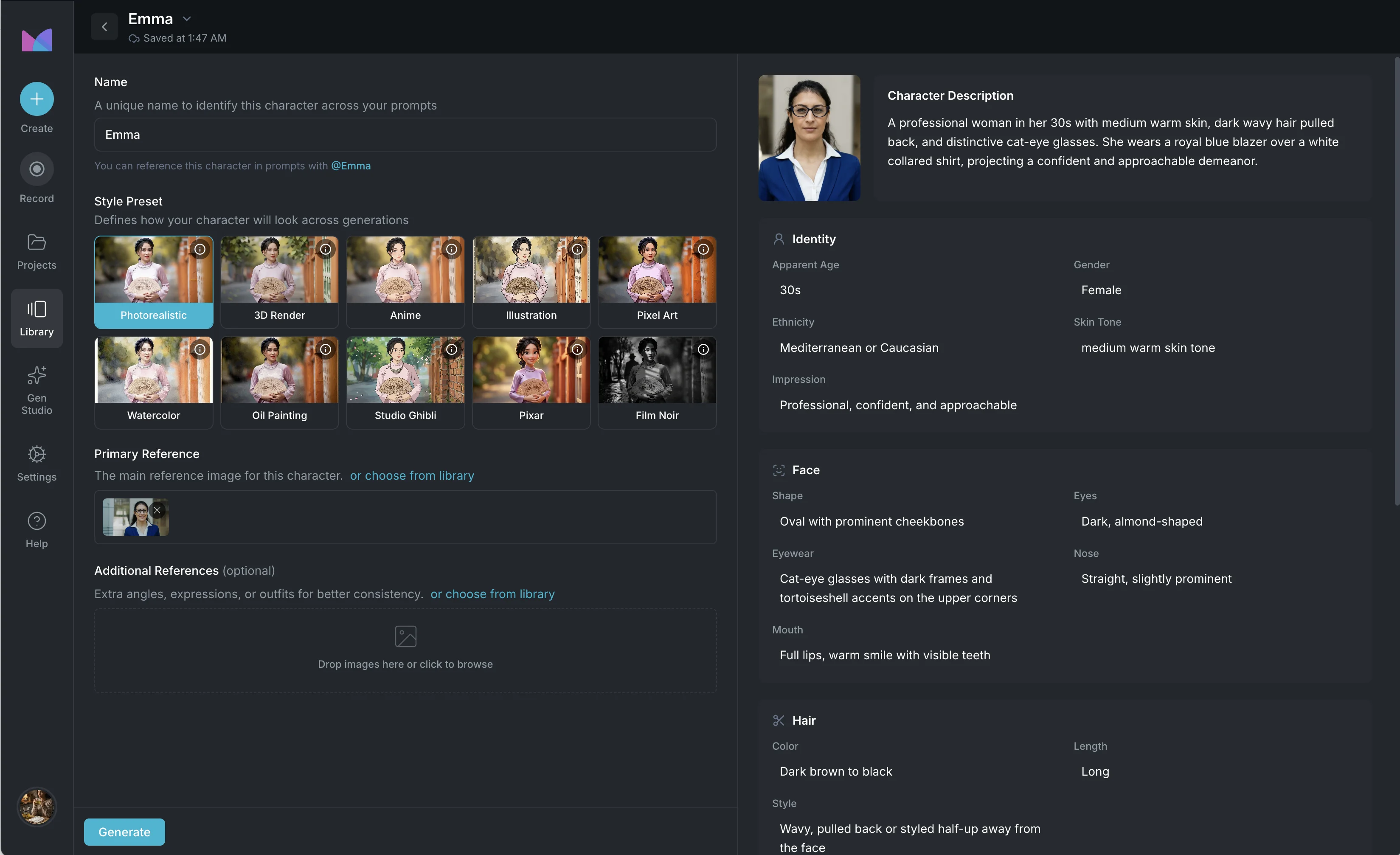The width and height of the screenshot is (1400, 855).
Task: Click the Character Description paragraph
Action: coord(1113,142)
